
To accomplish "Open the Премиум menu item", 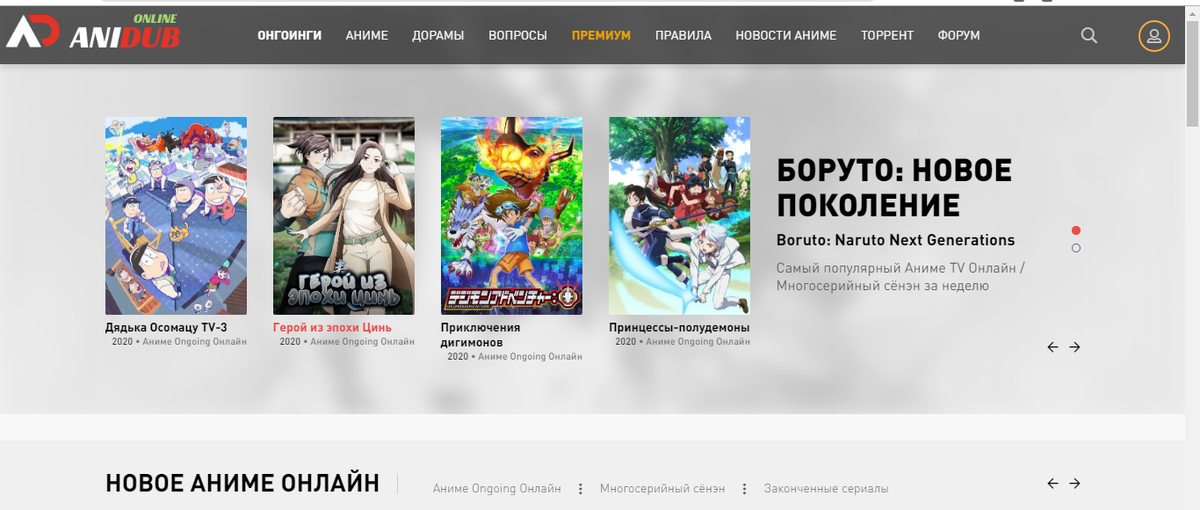I will [x=601, y=35].
